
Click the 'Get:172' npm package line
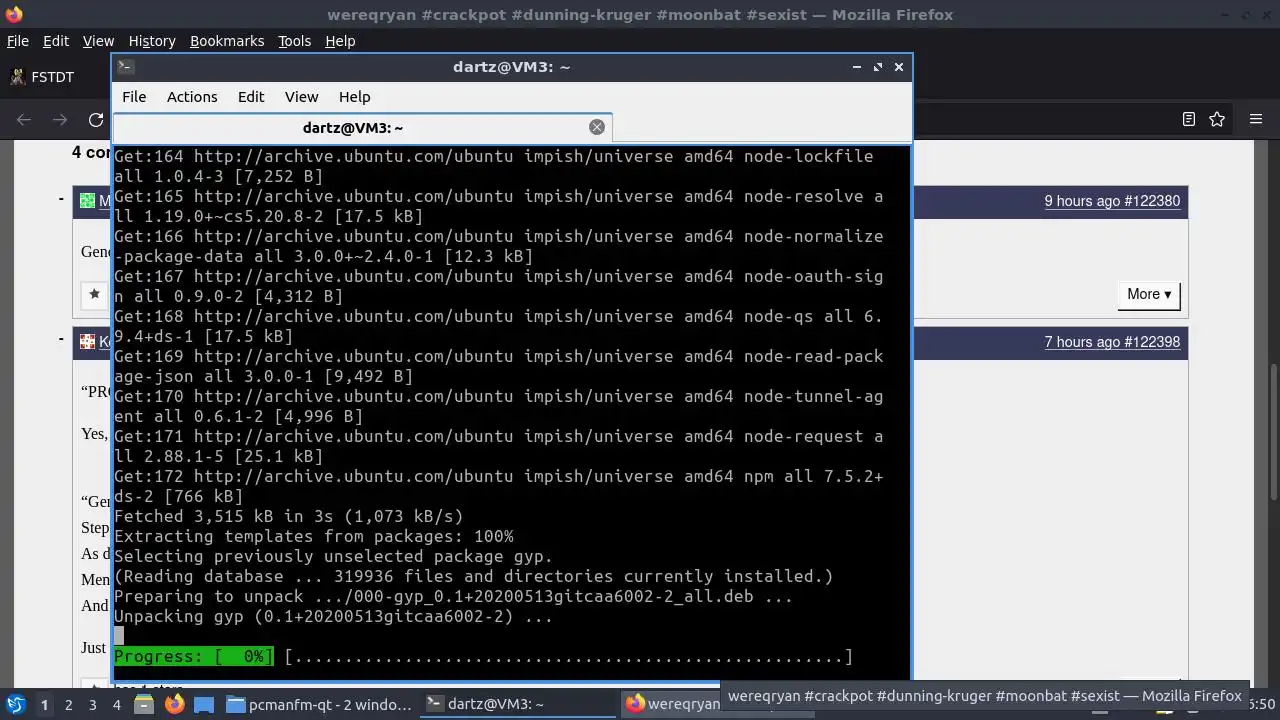pyautogui.click(x=498, y=487)
